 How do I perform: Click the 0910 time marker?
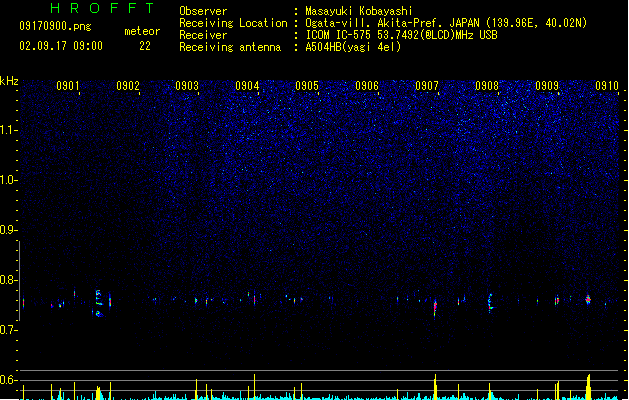pyautogui.click(x=607, y=86)
